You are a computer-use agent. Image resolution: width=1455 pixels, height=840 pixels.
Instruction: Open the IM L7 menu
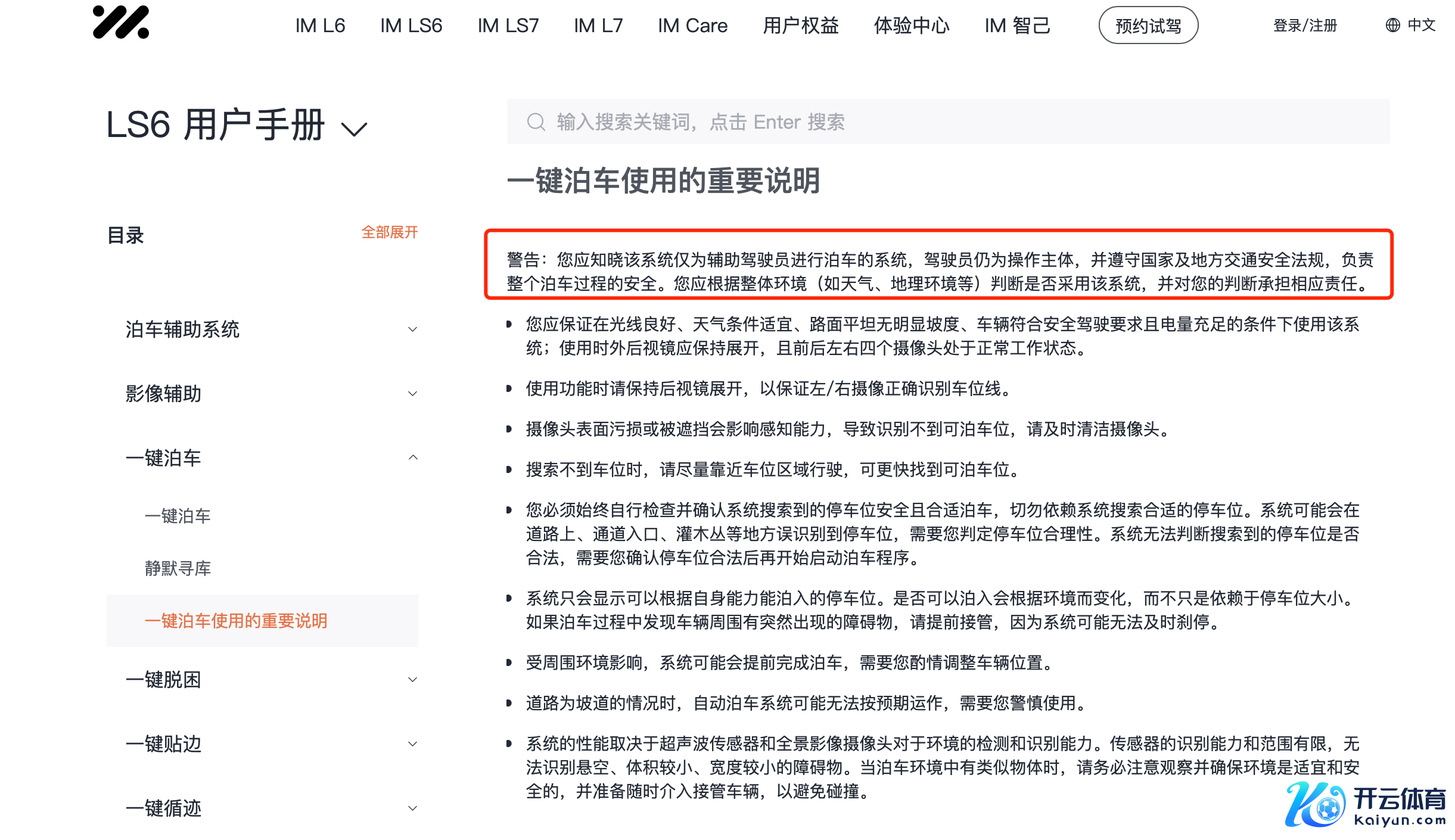coord(598,26)
